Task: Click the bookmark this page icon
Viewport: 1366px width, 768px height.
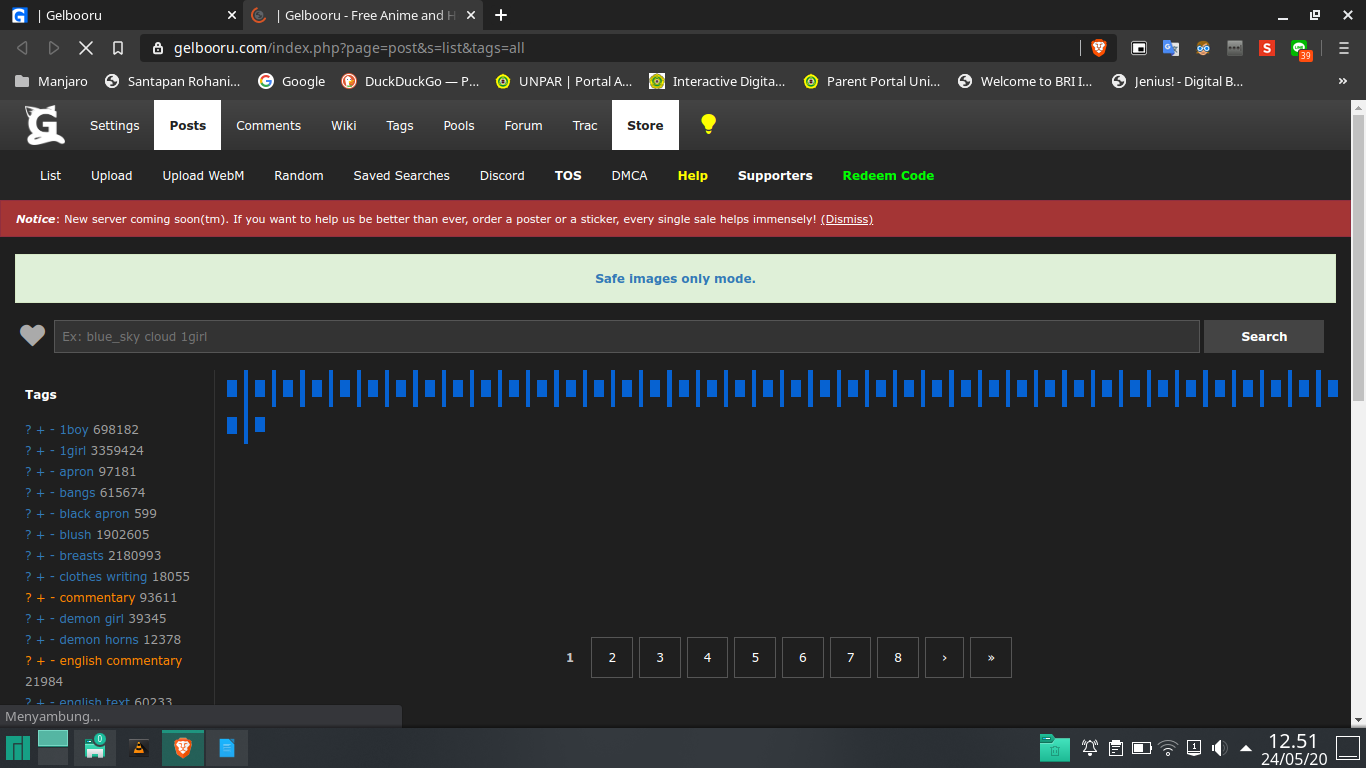Action: tap(118, 48)
